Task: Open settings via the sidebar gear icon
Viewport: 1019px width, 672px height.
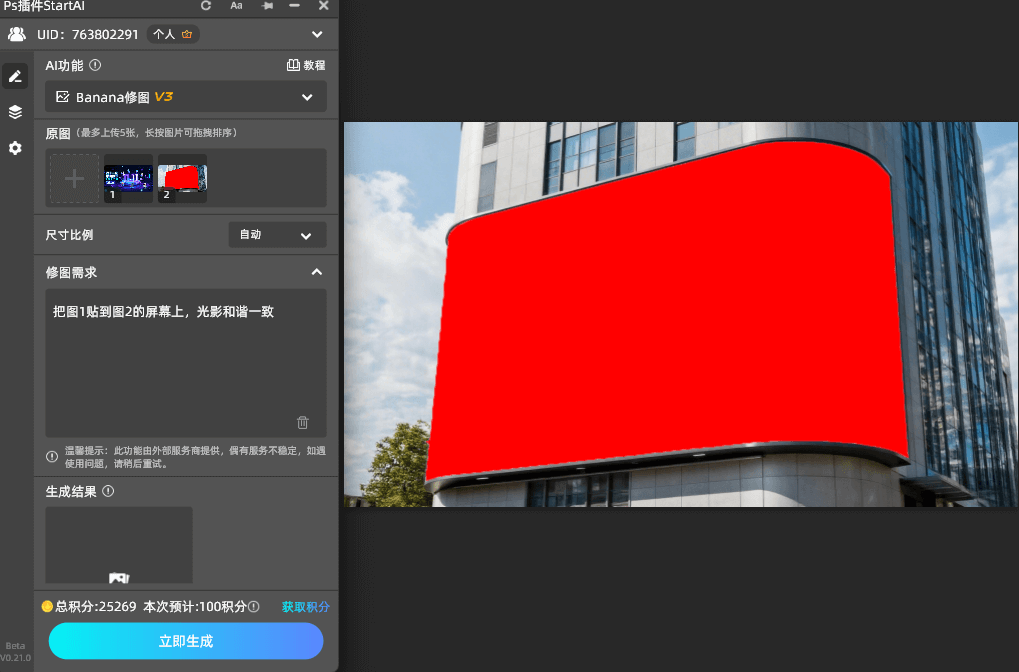Action: point(15,148)
